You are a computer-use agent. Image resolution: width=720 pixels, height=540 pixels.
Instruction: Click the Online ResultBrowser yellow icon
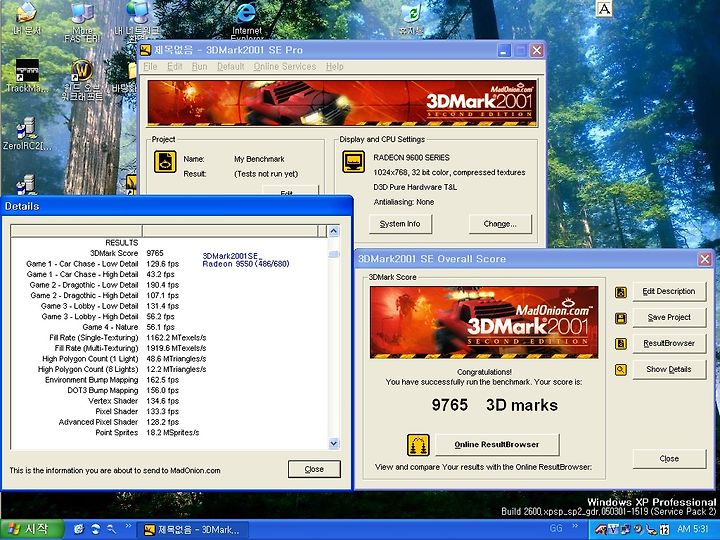[x=418, y=445]
